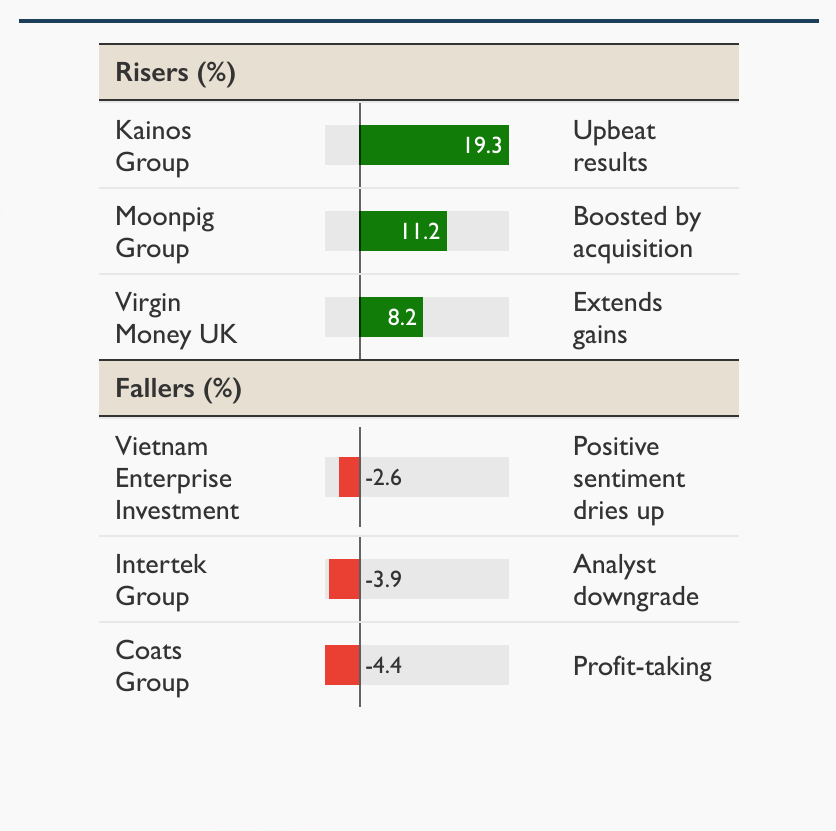Open the Kainos Group company name
Image resolution: width=836 pixels, height=831 pixels.
point(153,146)
